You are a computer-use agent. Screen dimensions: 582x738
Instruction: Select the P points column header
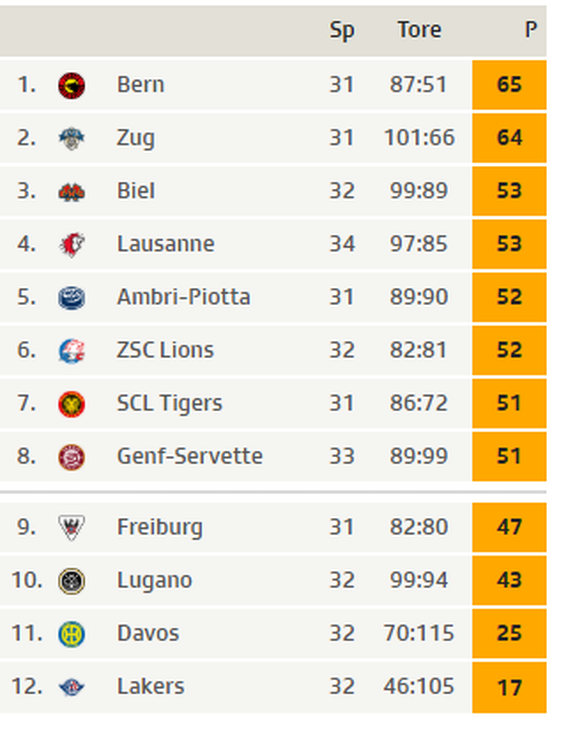tap(531, 30)
